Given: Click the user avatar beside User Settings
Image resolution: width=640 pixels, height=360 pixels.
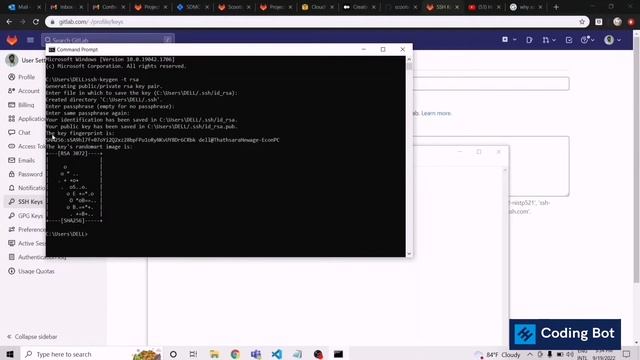Looking at the screenshot, I should click(11, 60).
